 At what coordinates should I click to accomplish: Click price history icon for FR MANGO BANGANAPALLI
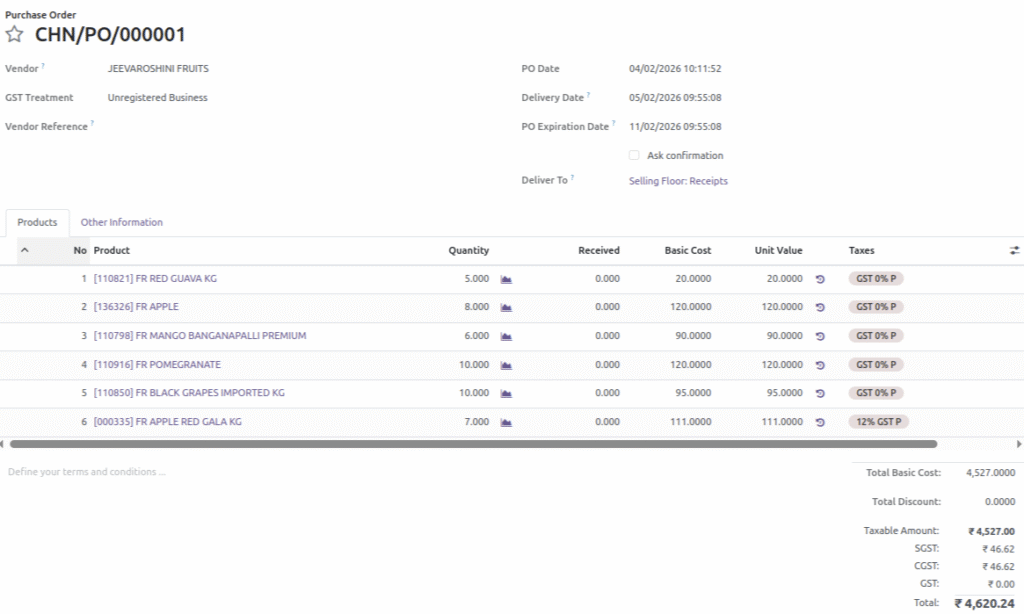click(820, 337)
